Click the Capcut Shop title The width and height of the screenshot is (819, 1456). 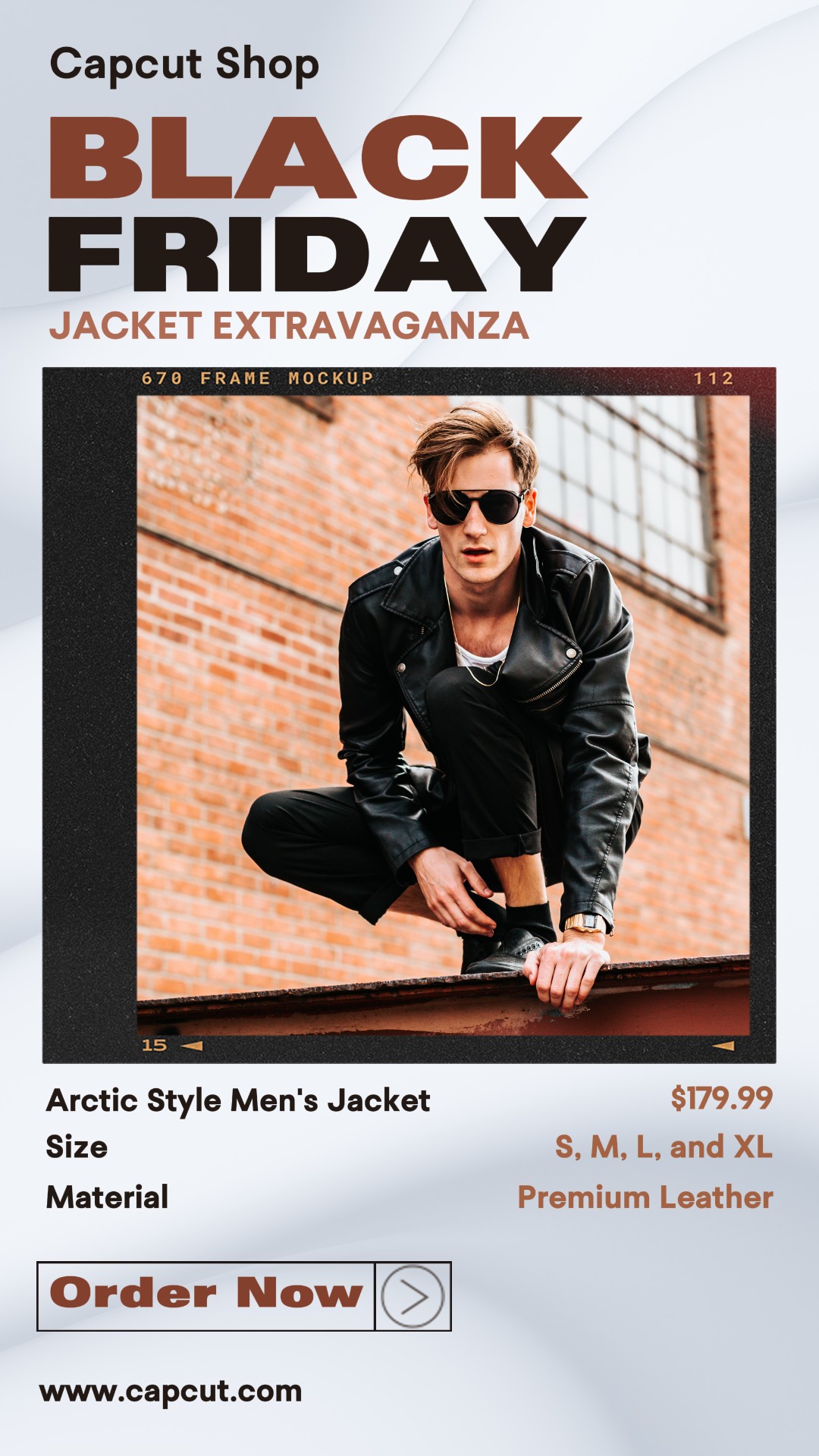coord(184,65)
